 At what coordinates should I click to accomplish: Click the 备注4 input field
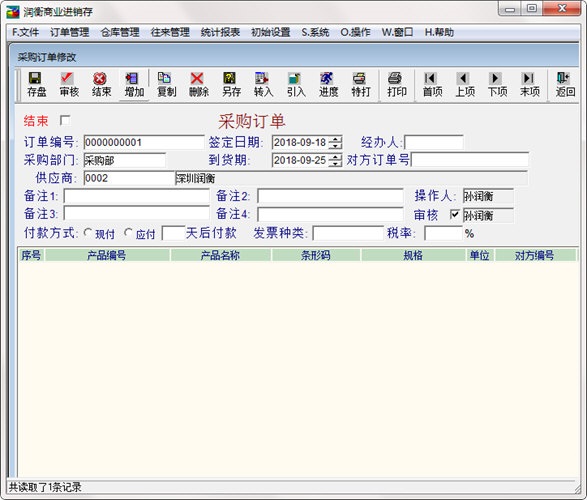[330, 214]
